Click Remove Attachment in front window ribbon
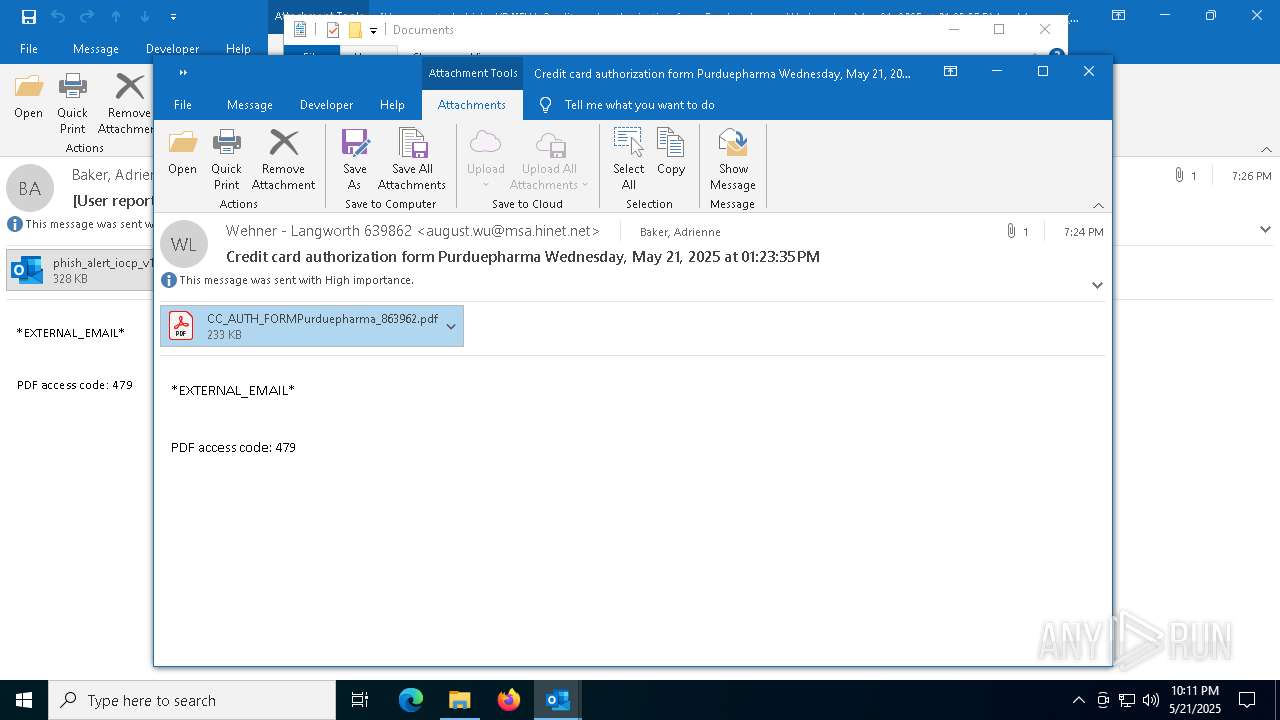This screenshot has width=1280, height=720. click(283, 159)
